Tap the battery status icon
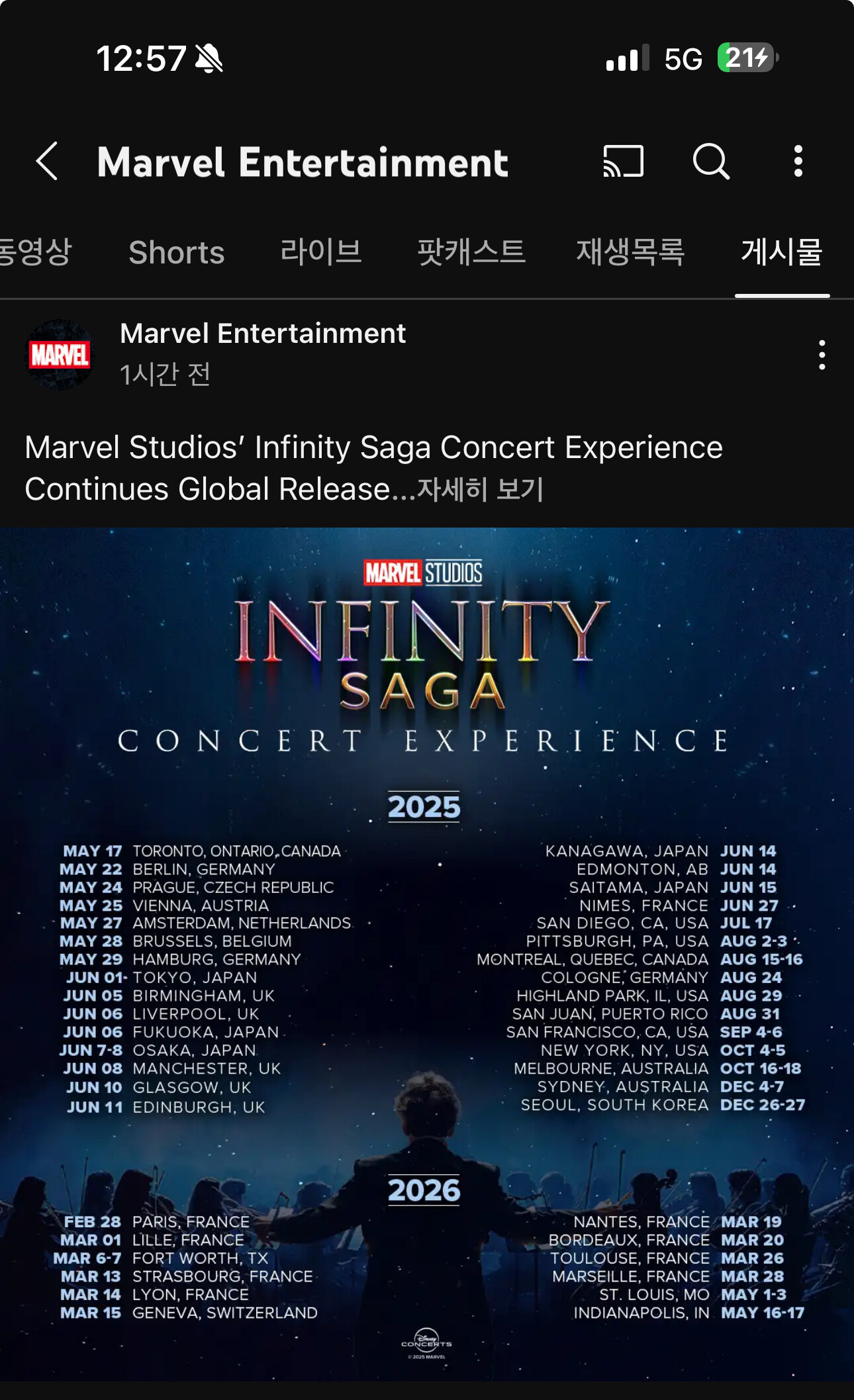 coord(748,58)
